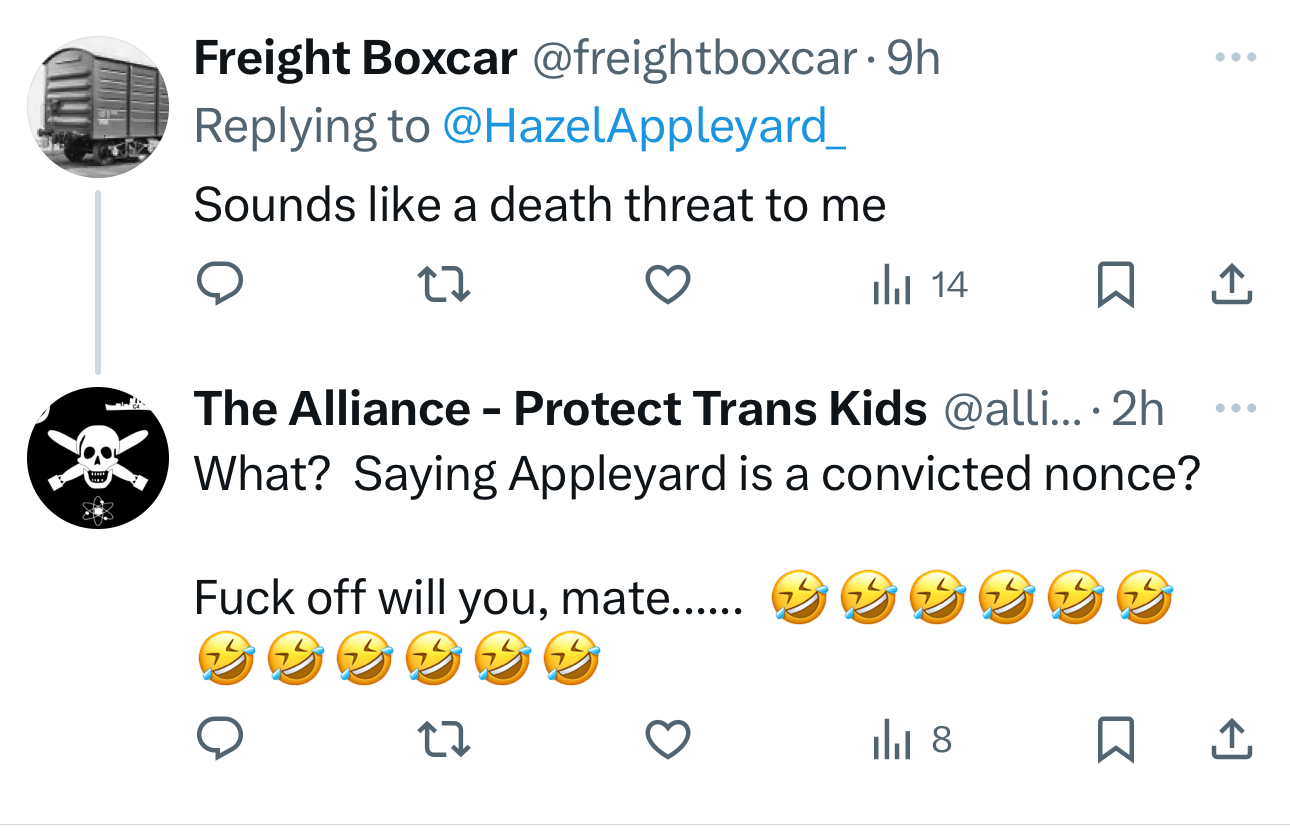Reply to Freight Boxcar's tweet
This screenshot has width=1290, height=833.
[218, 286]
